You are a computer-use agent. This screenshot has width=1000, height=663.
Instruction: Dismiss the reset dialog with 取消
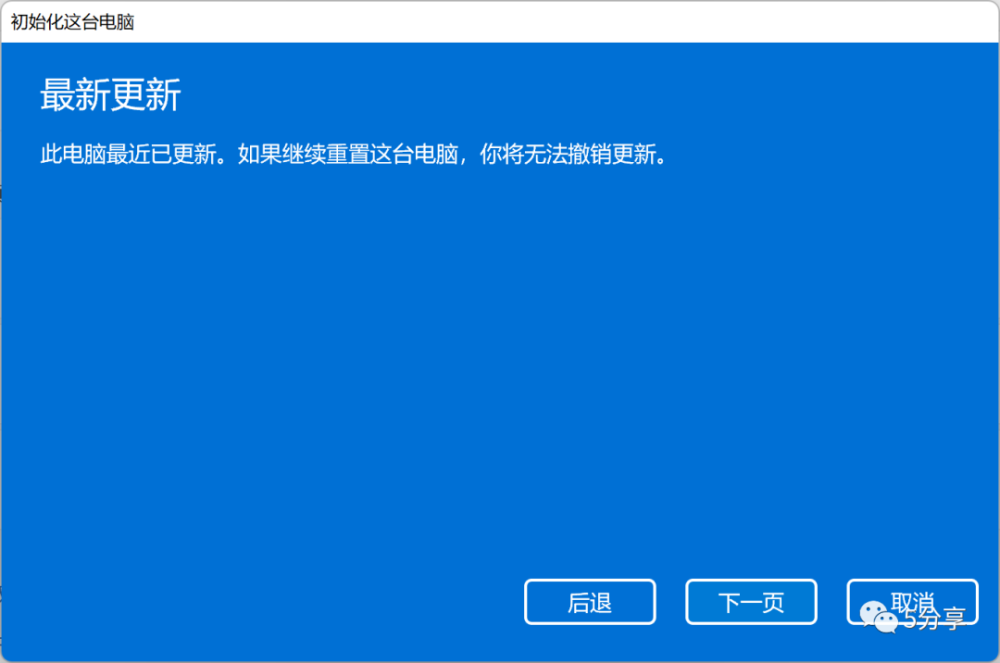[x=913, y=602]
